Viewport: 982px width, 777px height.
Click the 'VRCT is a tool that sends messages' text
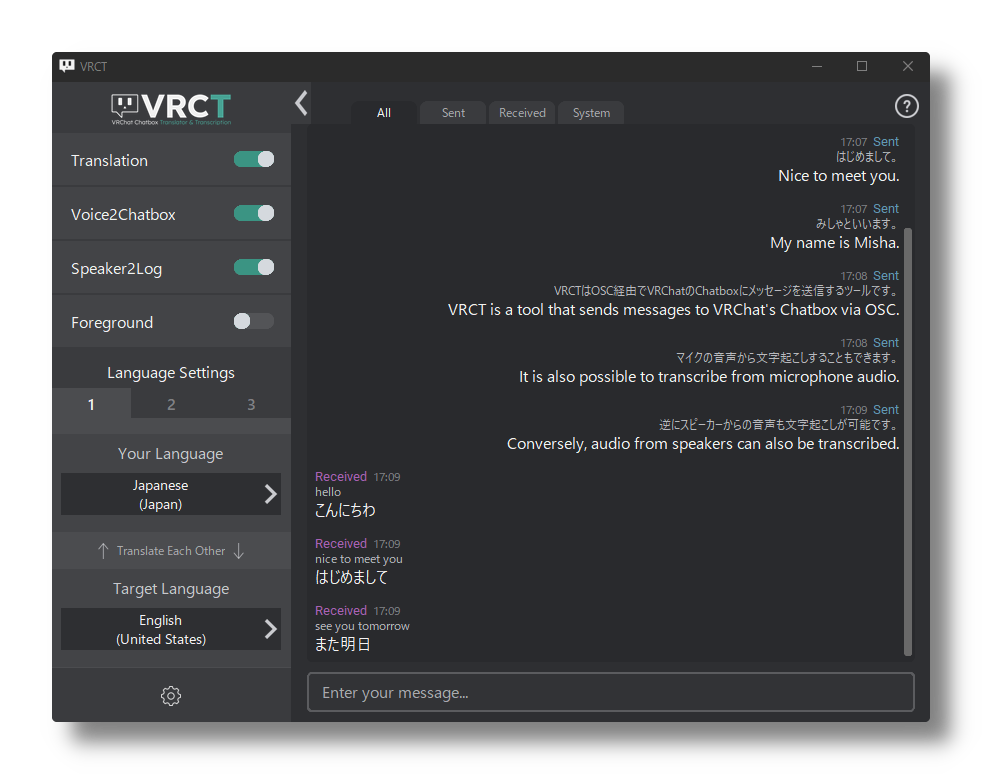(x=674, y=310)
